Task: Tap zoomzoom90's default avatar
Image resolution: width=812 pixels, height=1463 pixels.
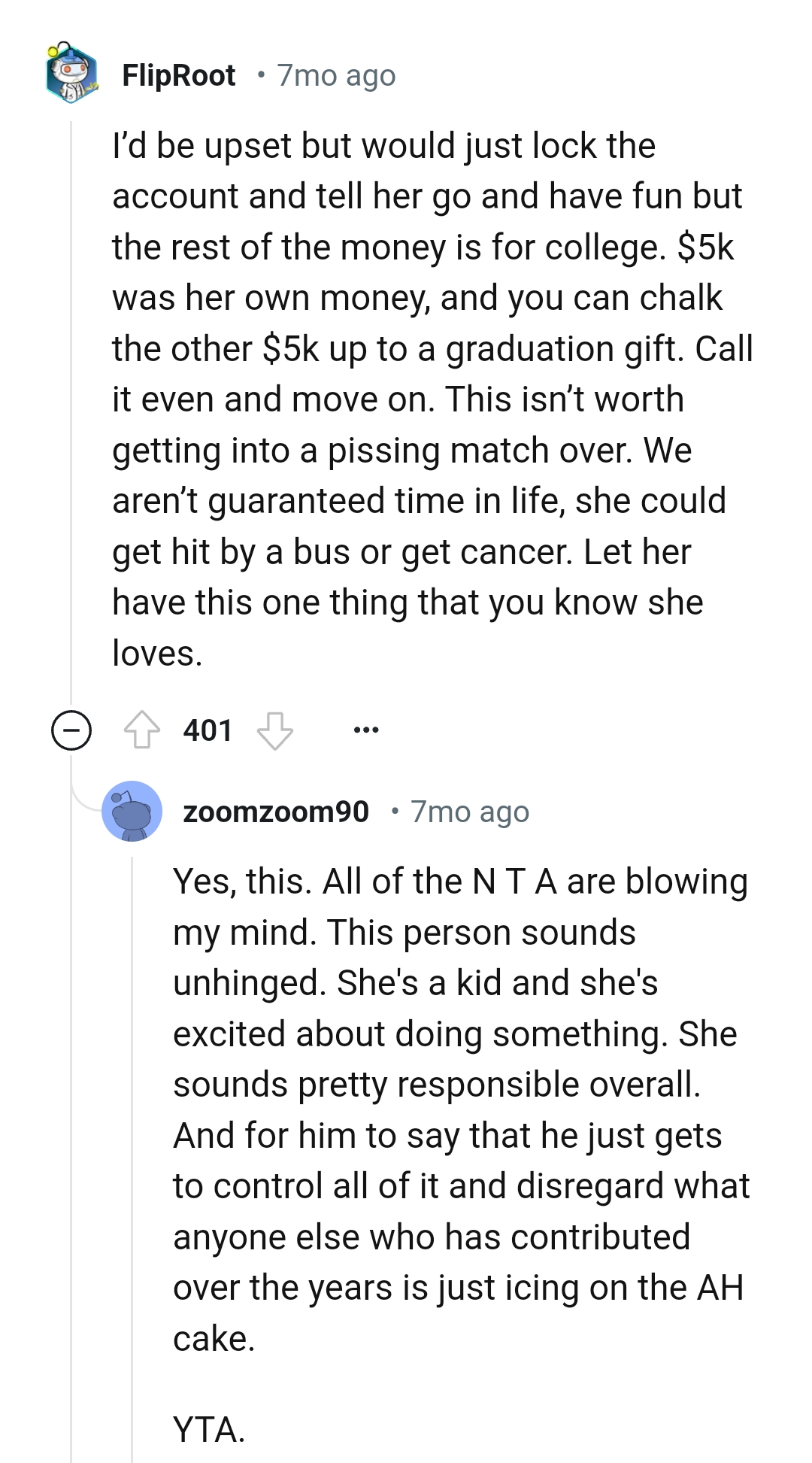Action: (132, 811)
